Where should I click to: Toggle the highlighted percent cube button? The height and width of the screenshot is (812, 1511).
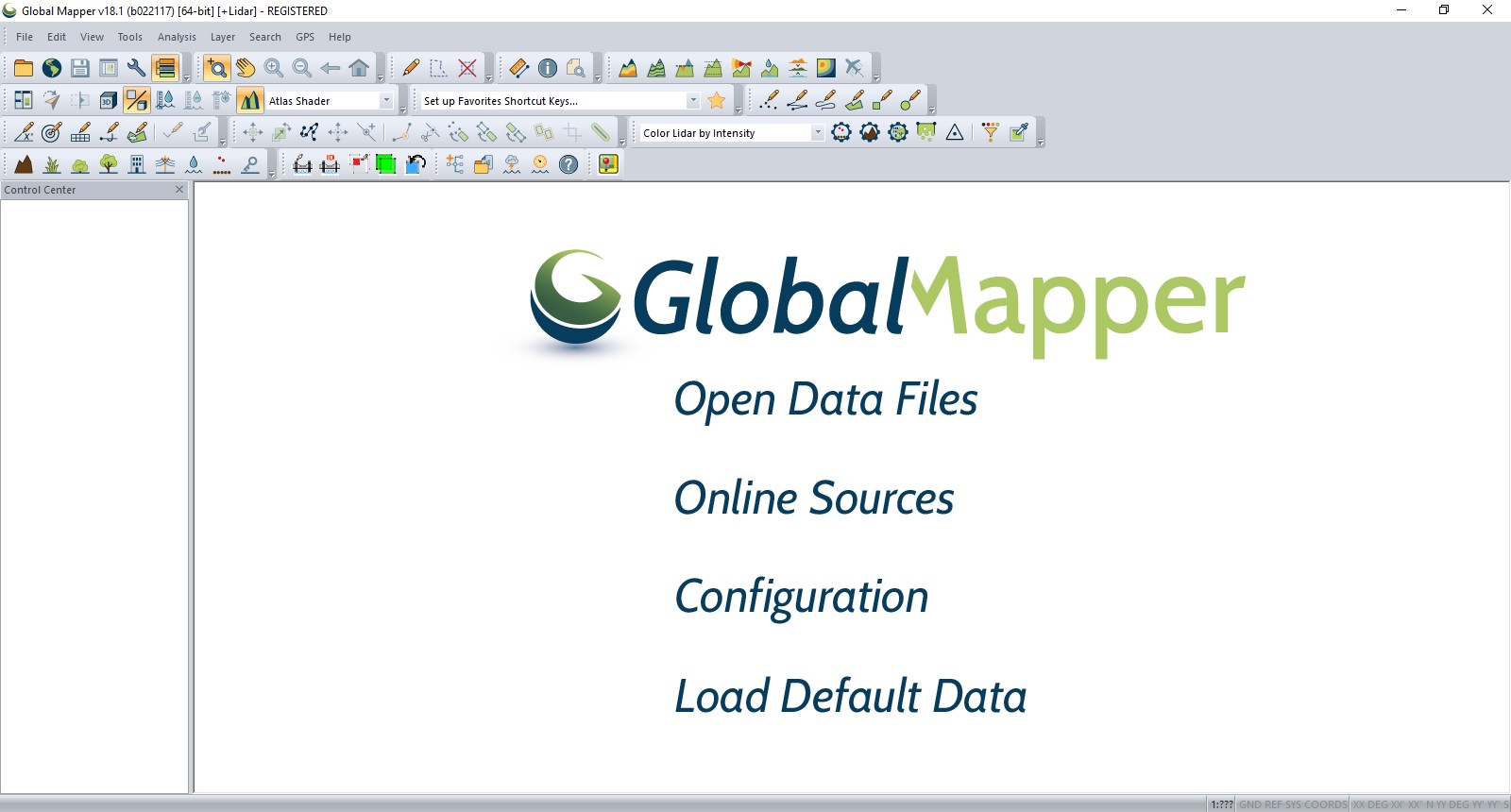137,100
